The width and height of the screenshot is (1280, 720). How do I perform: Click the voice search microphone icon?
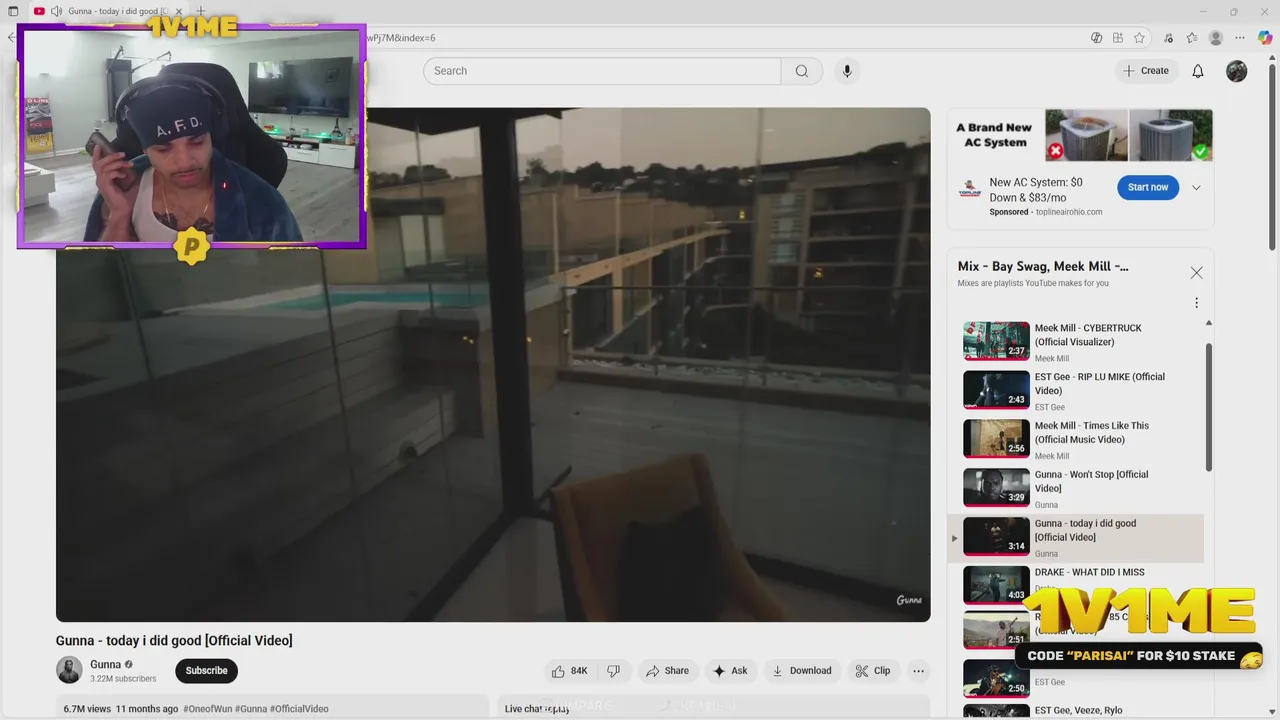point(847,71)
